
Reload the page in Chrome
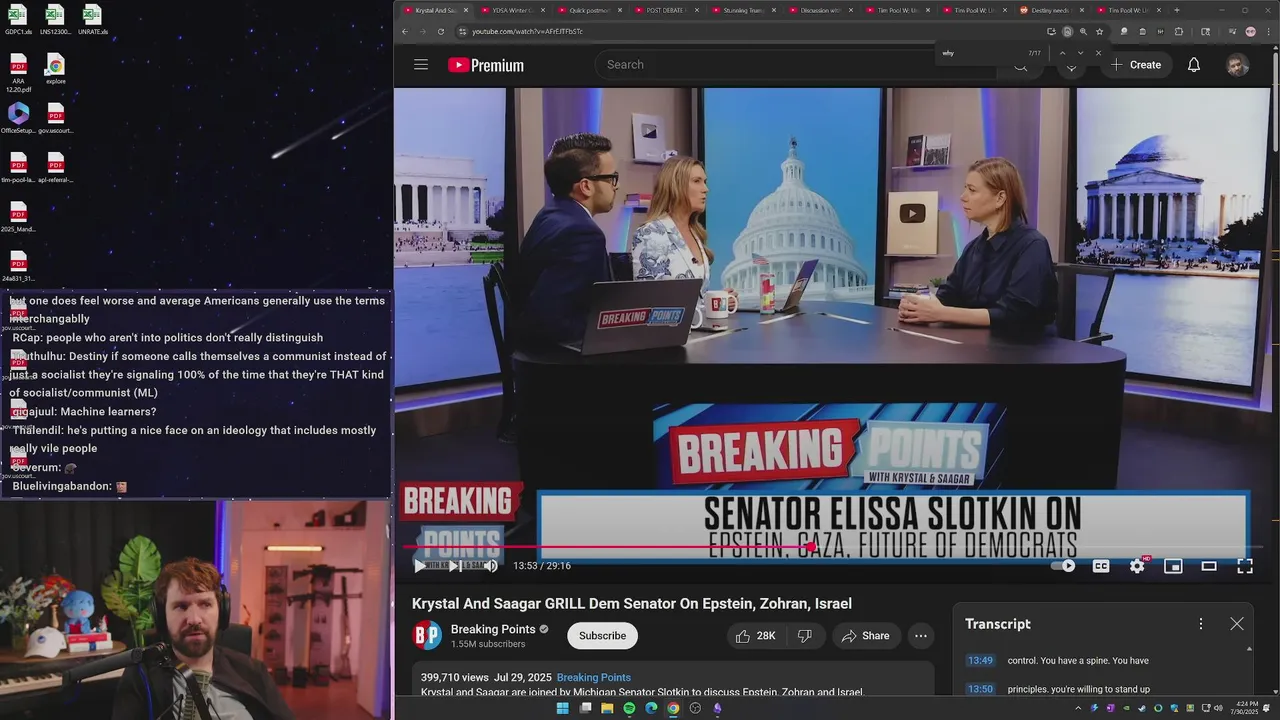pos(440,31)
